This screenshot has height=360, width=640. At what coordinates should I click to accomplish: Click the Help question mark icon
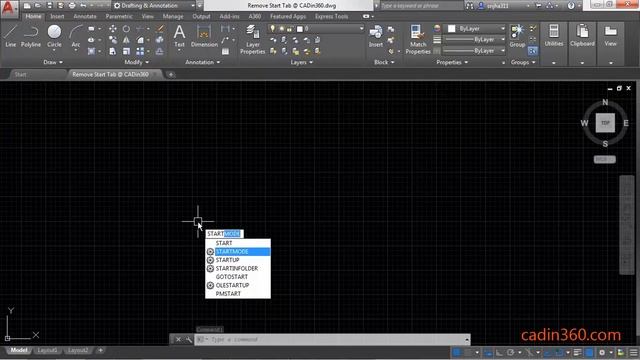571,6
